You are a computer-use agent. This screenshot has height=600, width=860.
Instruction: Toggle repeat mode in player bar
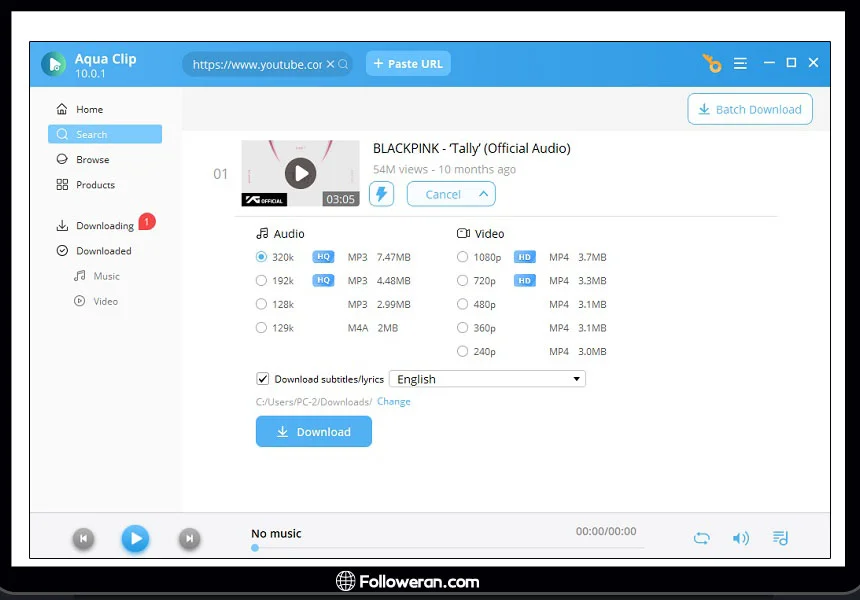(x=701, y=538)
